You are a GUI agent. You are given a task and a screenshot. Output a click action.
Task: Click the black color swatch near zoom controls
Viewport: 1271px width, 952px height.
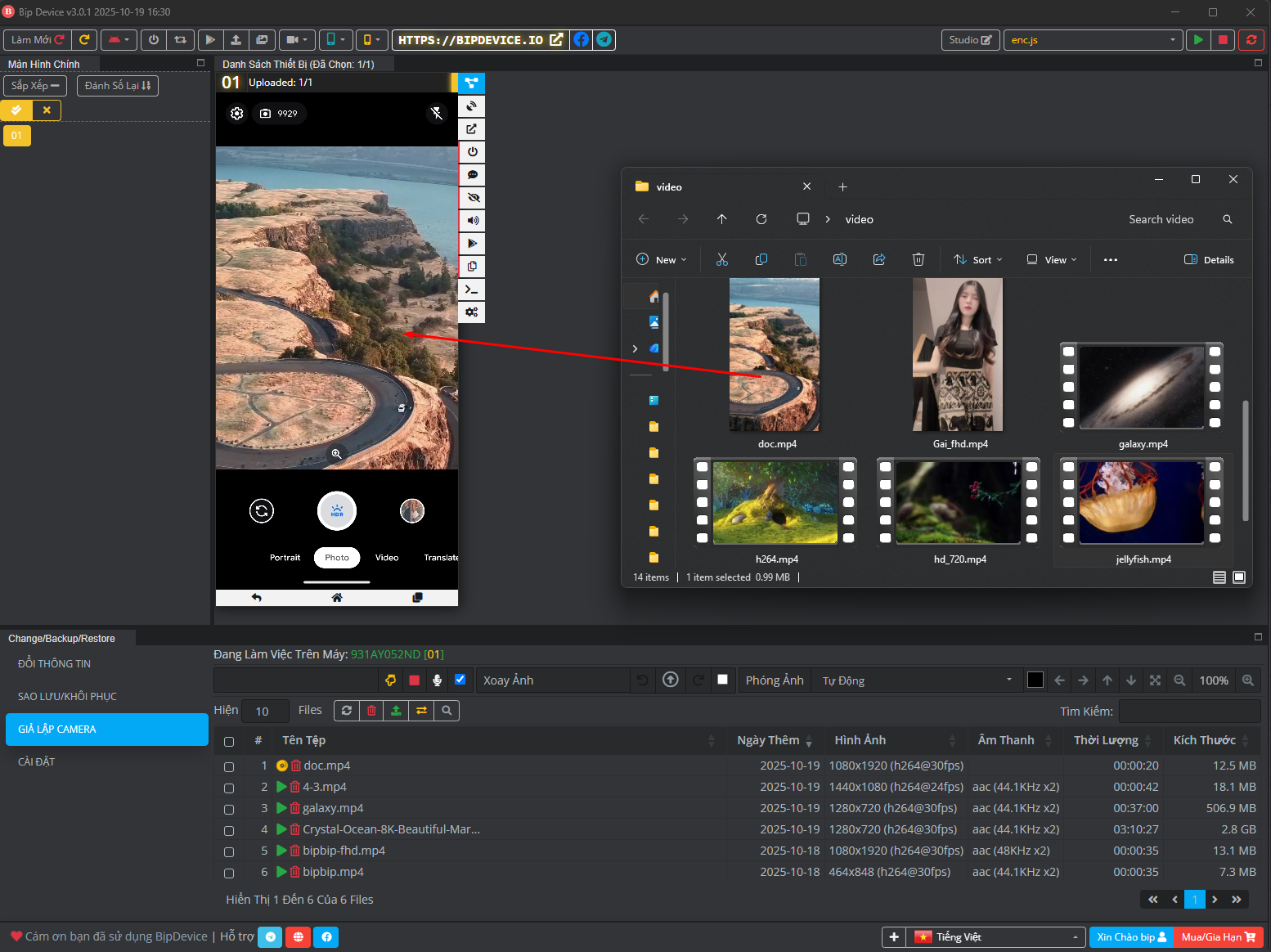point(1035,680)
